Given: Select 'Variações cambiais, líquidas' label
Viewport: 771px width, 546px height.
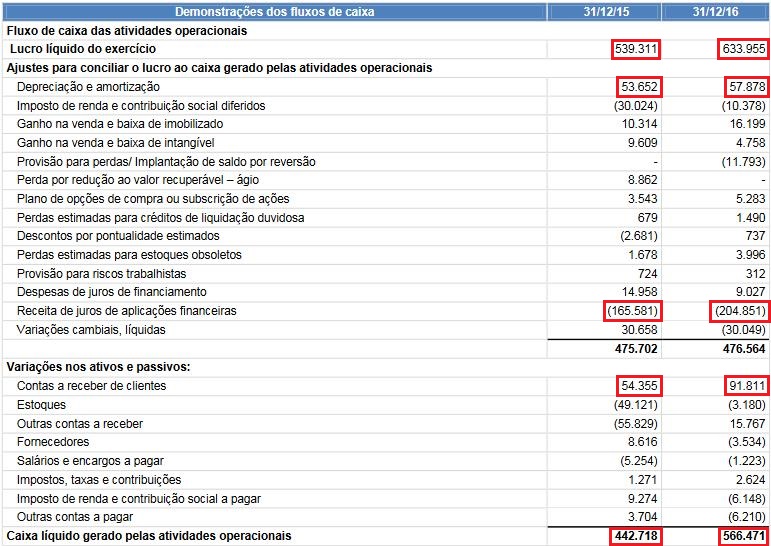Looking at the screenshot, I should [91, 330].
